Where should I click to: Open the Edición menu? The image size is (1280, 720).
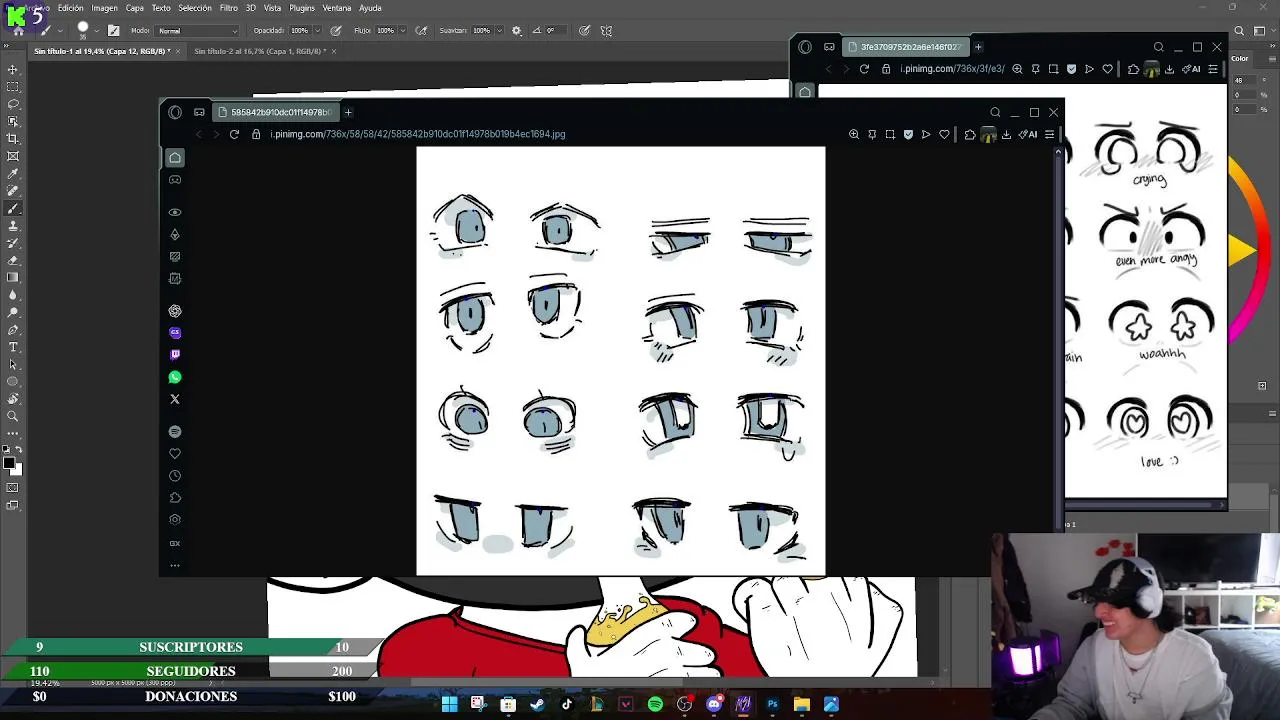71,8
